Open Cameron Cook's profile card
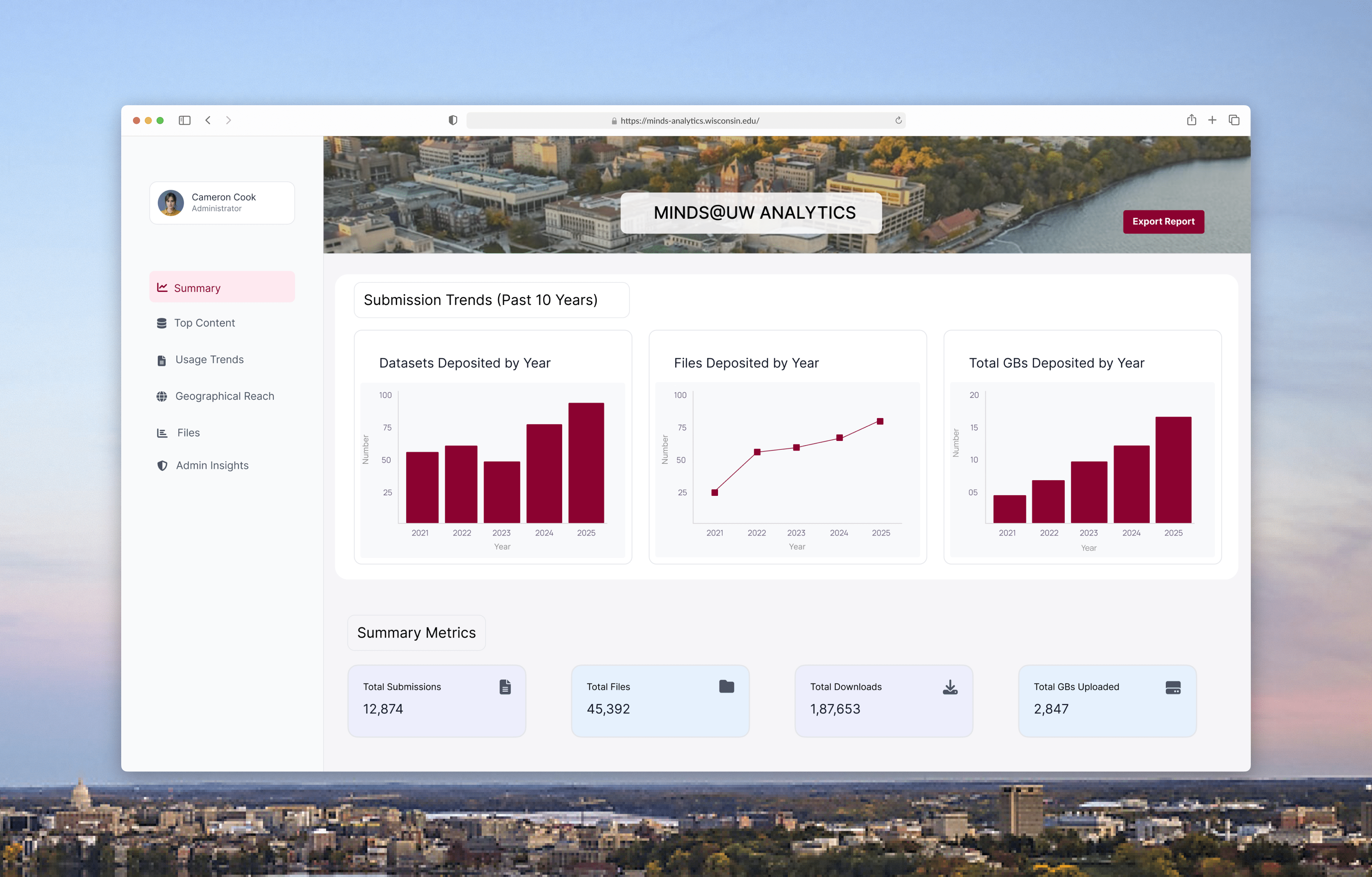 click(x=222, y=203)
